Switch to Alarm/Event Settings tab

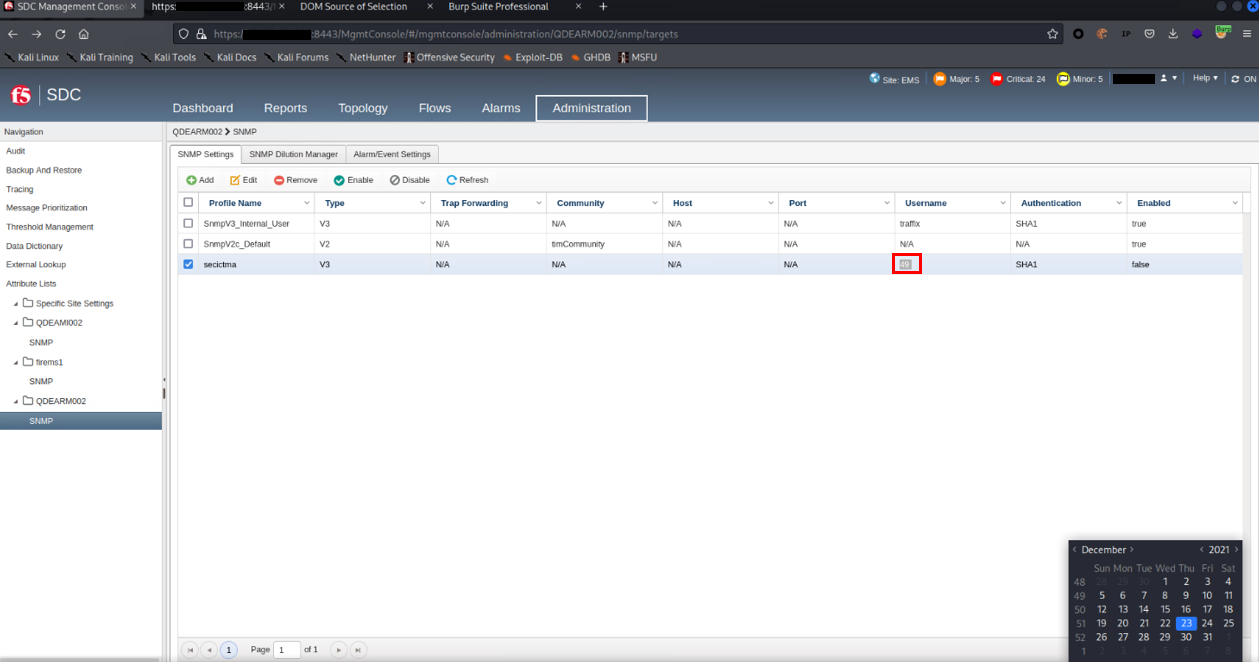(392, 154)
